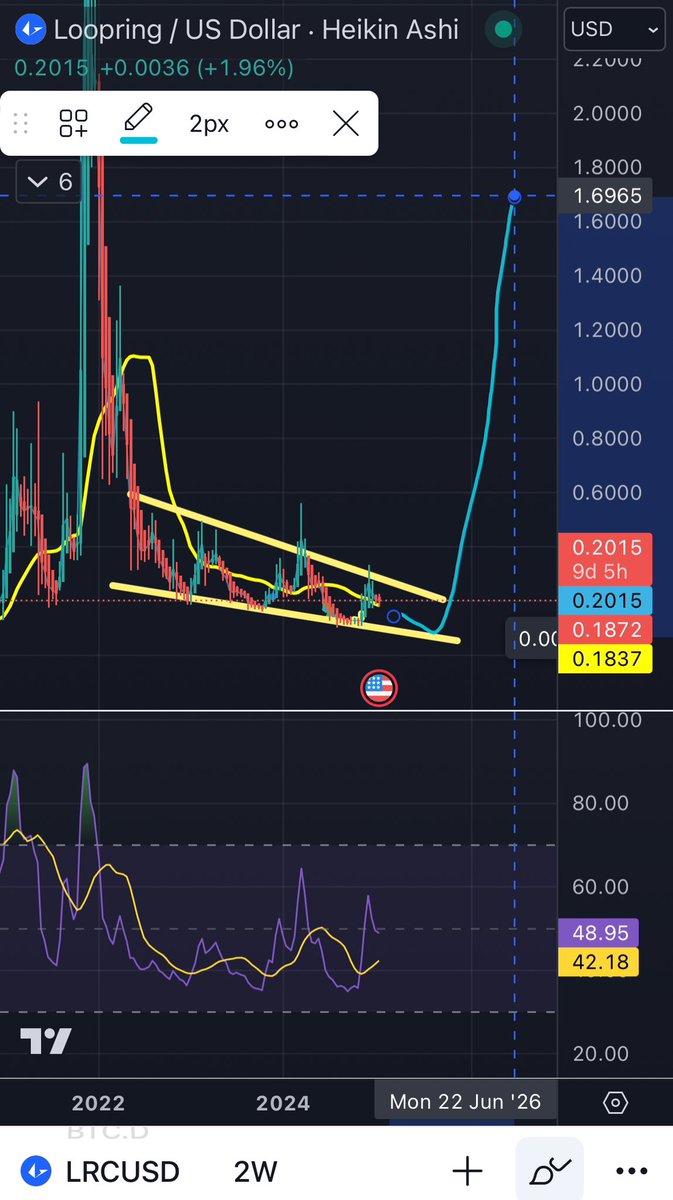Open the LRCUSD symbol search

click(x=100, y=1171)
